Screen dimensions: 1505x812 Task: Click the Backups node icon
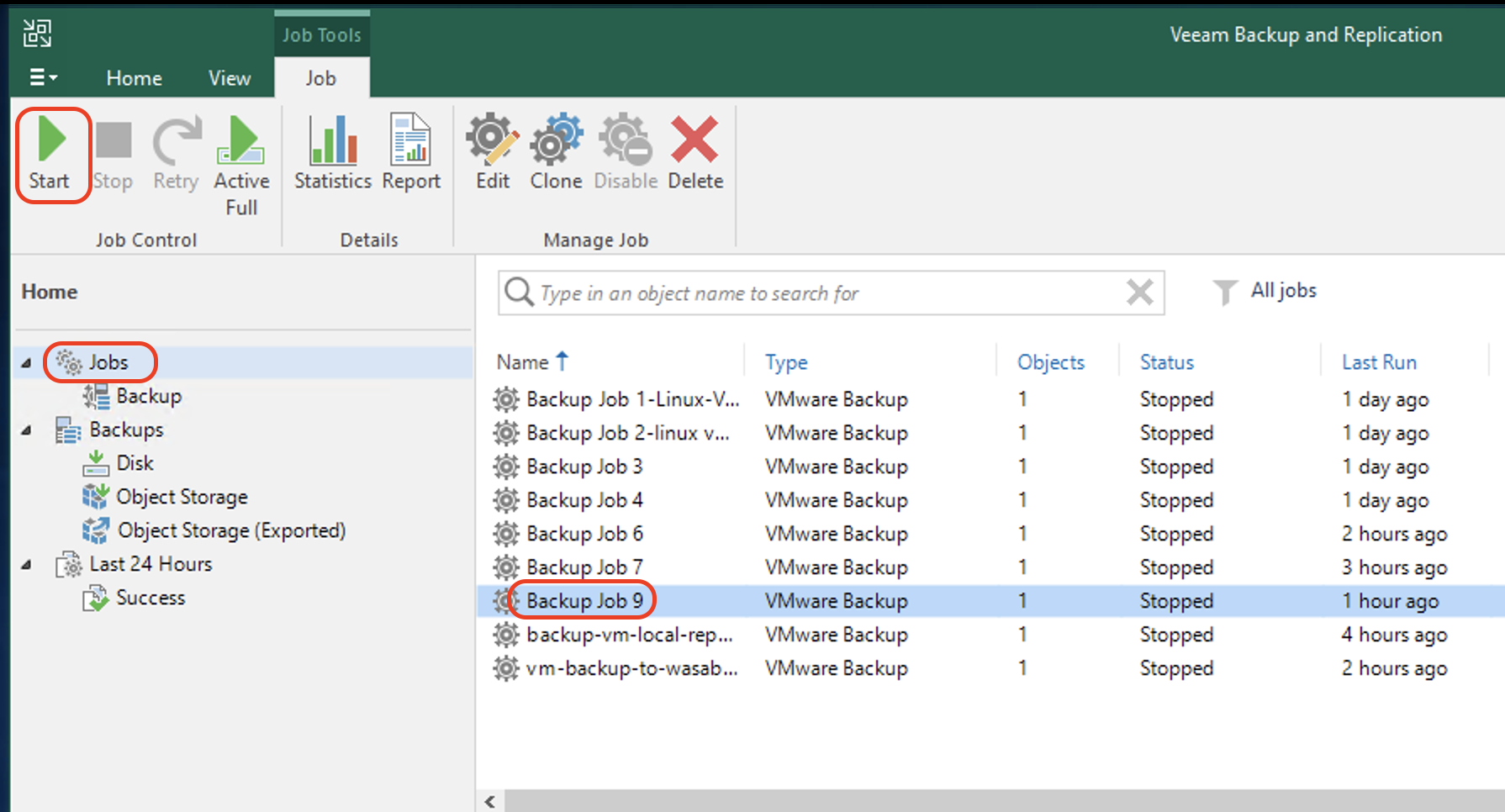(67, 430)
